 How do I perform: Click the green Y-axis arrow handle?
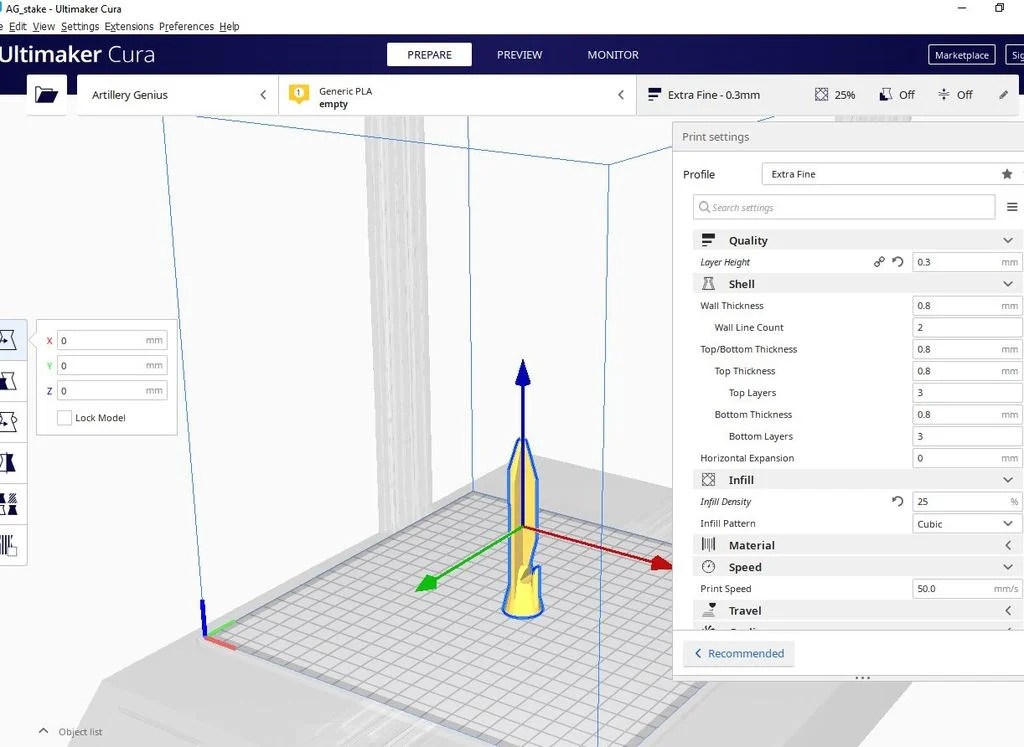427,582
